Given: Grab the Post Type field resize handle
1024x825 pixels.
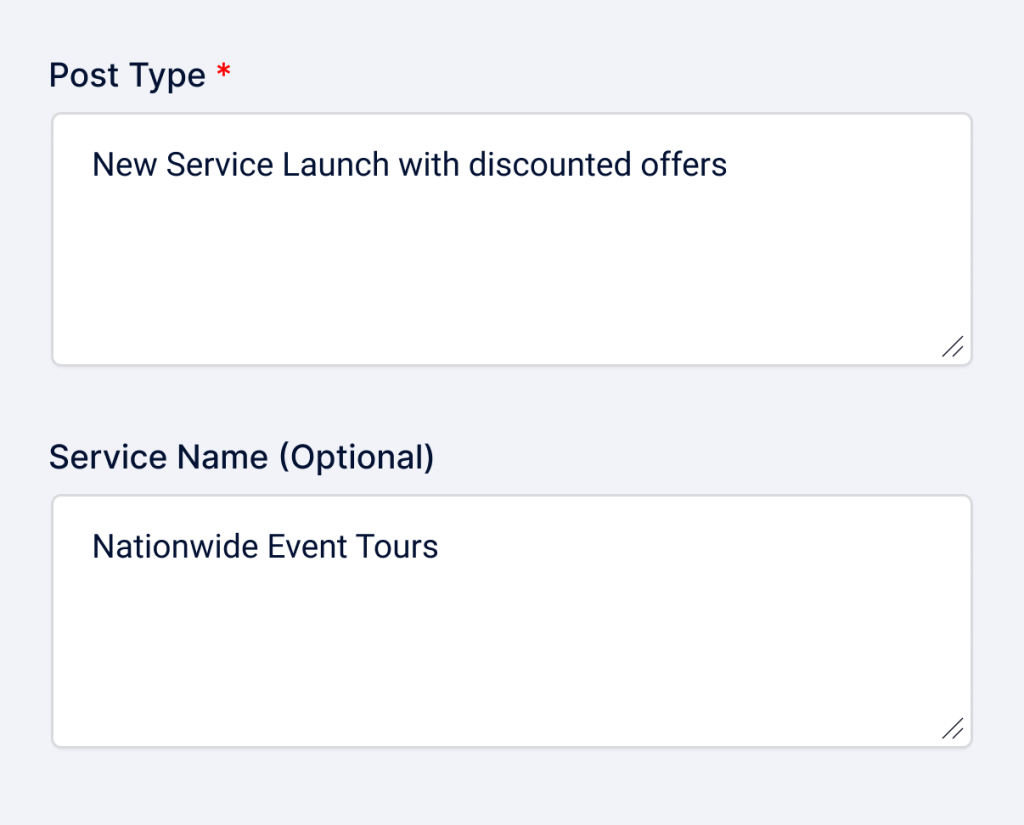Looking at the screenshot, I should click(953, 346).
